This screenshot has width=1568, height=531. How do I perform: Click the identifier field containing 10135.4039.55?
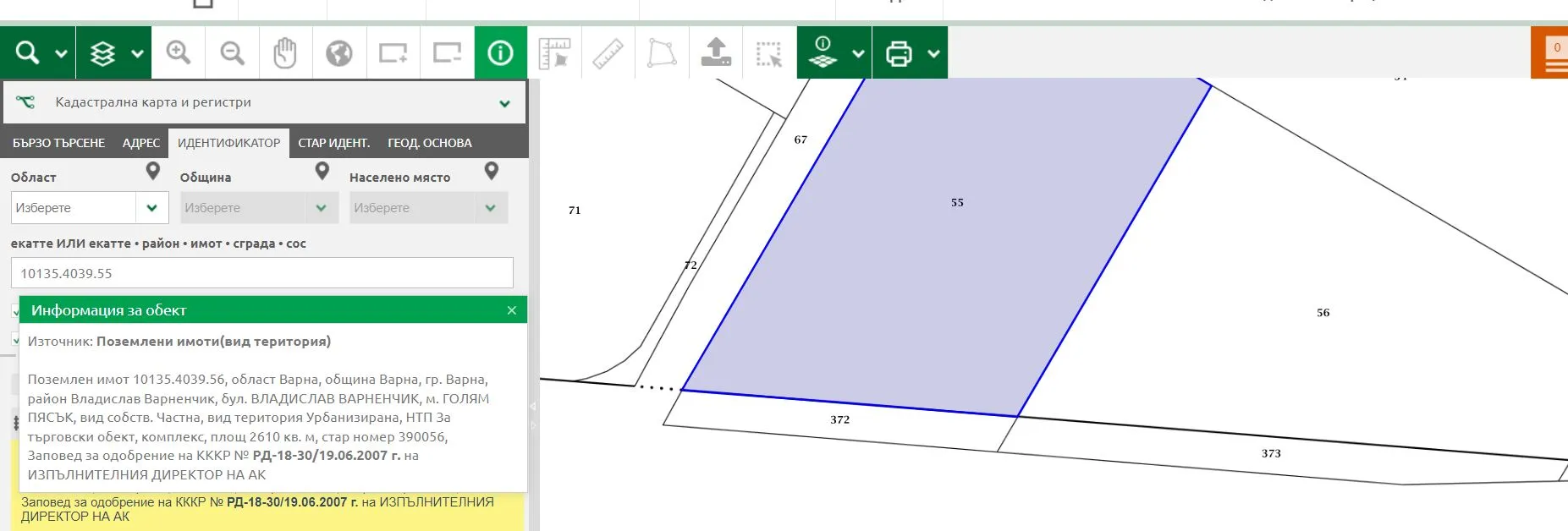click(x=262, y=273)
